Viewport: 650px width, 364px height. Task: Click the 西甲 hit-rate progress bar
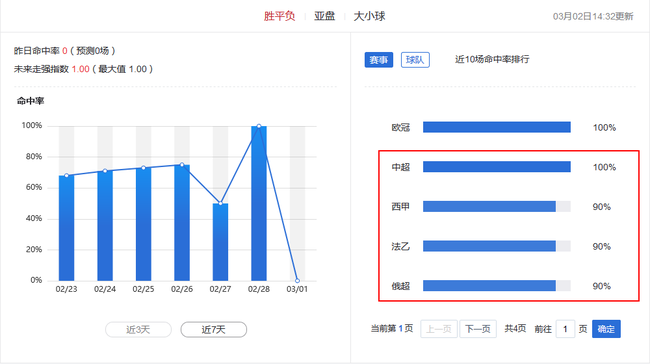pyautogui.click(x=497, y=206)
